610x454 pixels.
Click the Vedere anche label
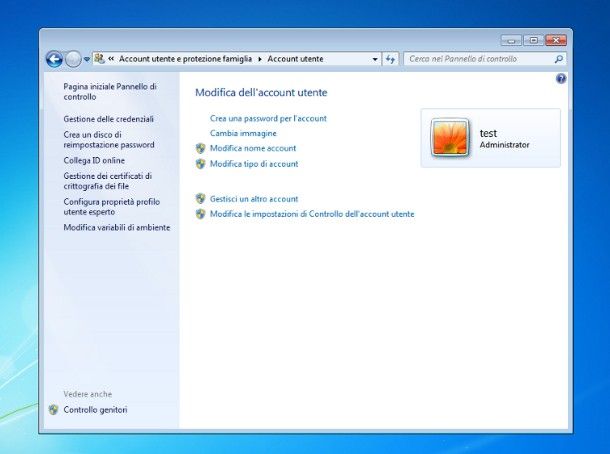pyautogui.click(x=88, y=394)
